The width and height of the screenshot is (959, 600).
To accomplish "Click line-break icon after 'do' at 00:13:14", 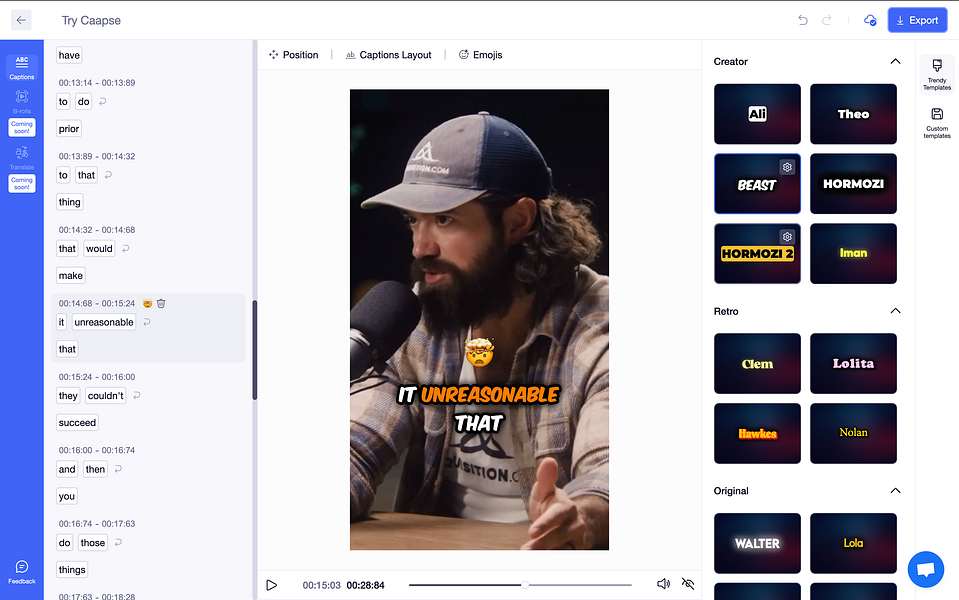I will (103, 102).
